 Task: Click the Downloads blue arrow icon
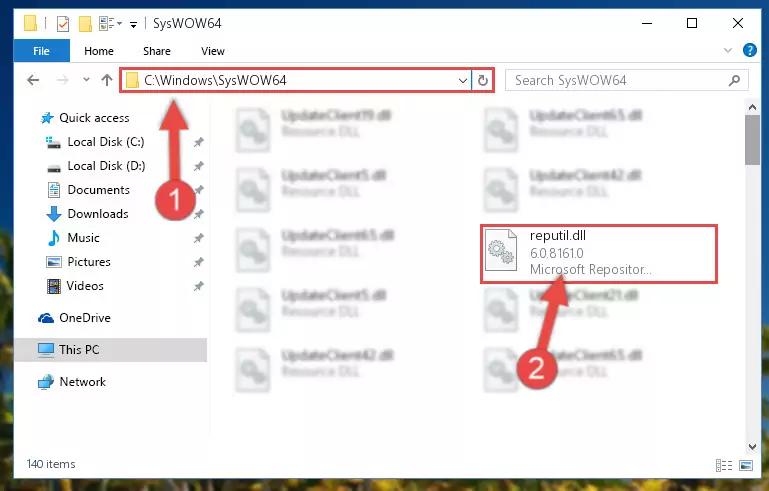tap(53, 214)
